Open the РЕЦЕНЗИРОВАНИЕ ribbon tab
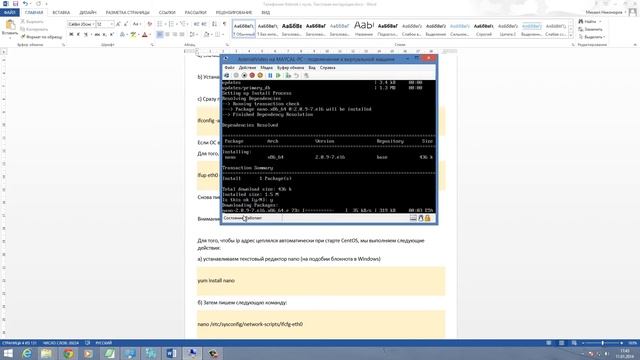 [x=233, y=13]
